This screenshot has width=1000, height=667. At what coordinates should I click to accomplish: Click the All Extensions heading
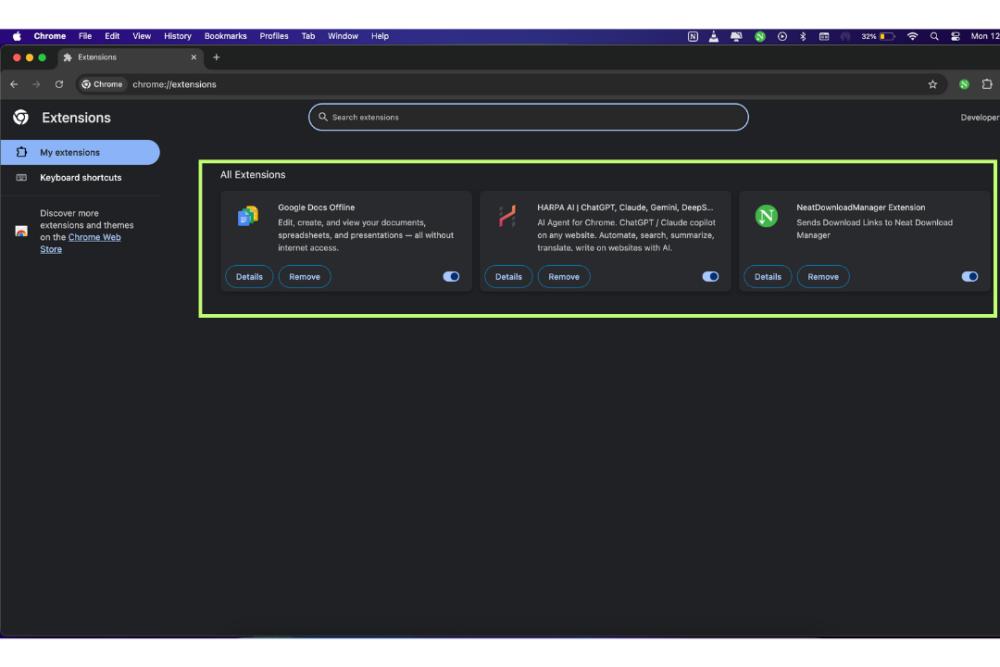pyautogui.click(x=253, y=175)
